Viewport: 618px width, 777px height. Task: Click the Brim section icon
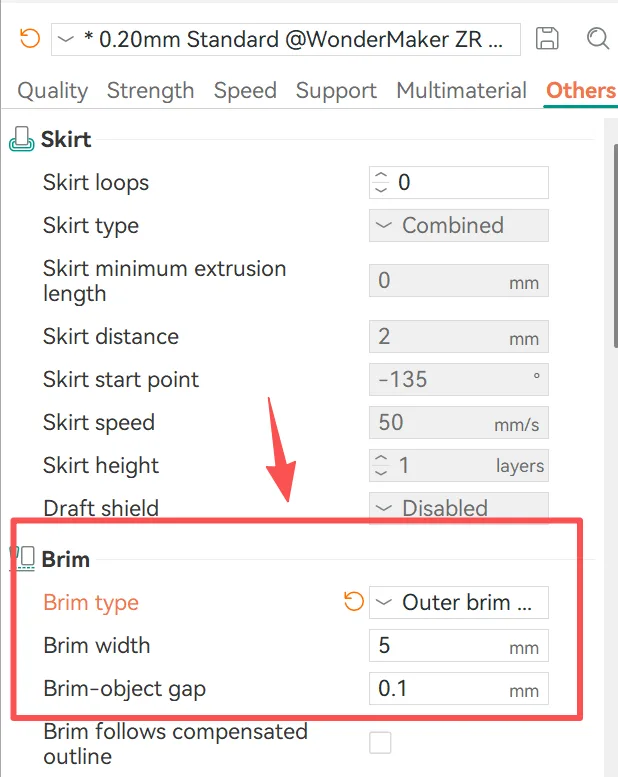tap(22, 558)
